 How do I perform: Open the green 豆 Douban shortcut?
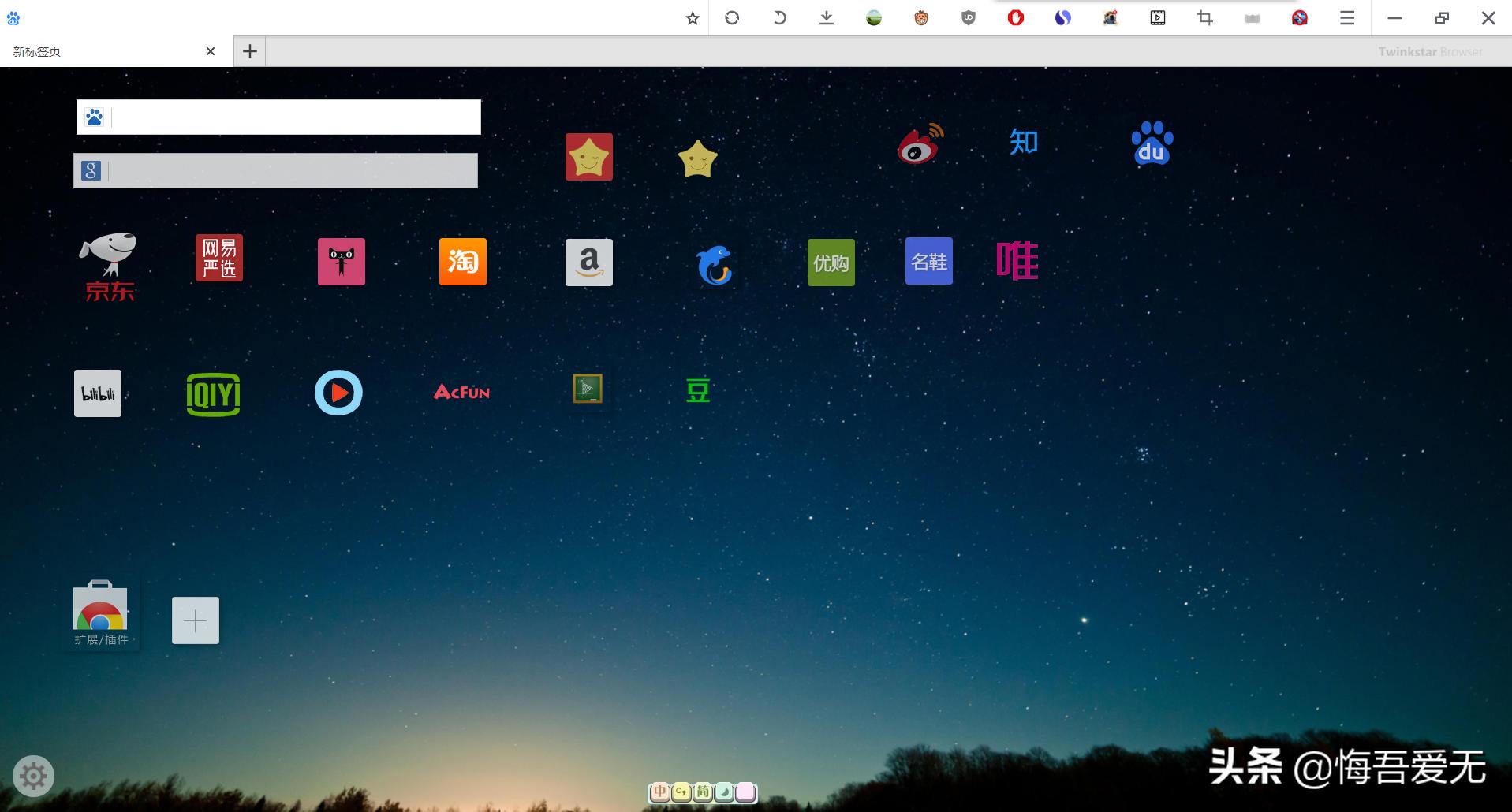[x=698, y=390]
